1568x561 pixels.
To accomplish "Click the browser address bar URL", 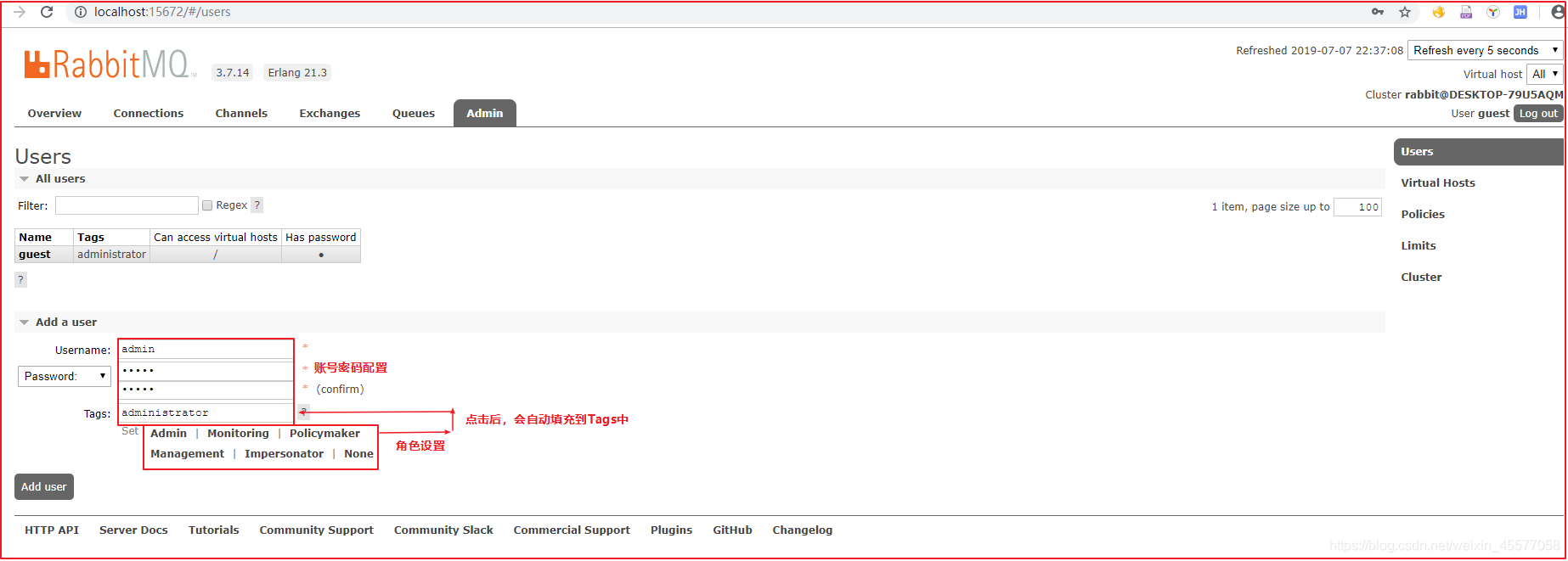I will pos(162,12).
